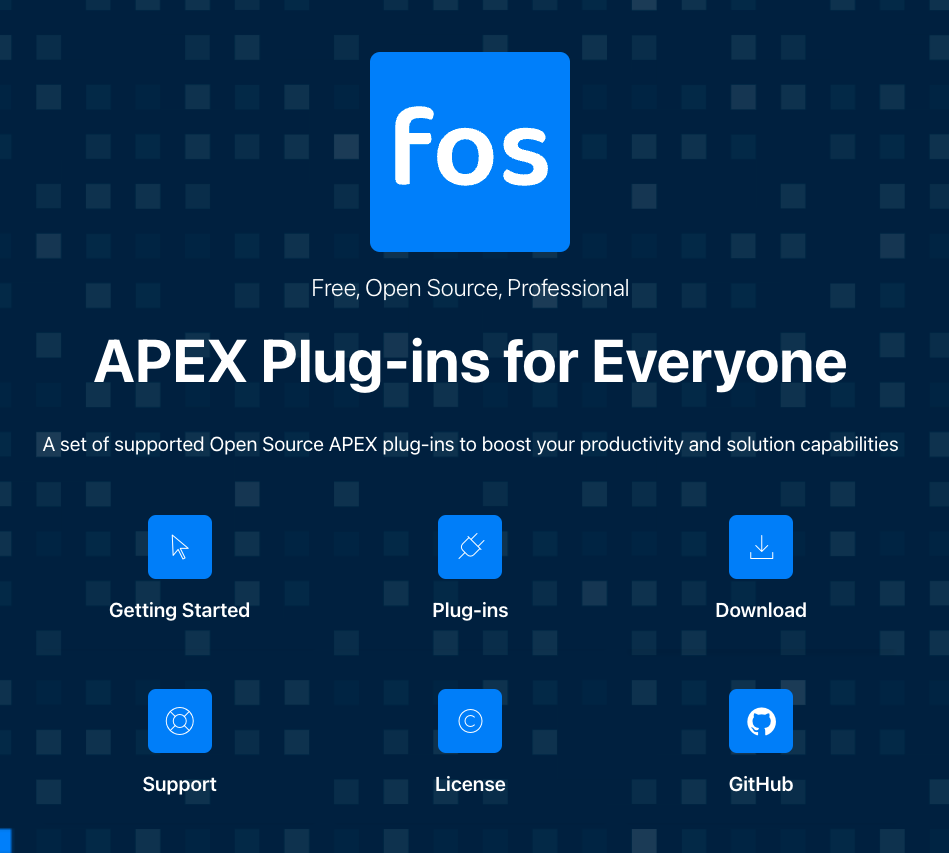Follow the Getting Started text link
The image size is (949, 853).
coord(179,610)
